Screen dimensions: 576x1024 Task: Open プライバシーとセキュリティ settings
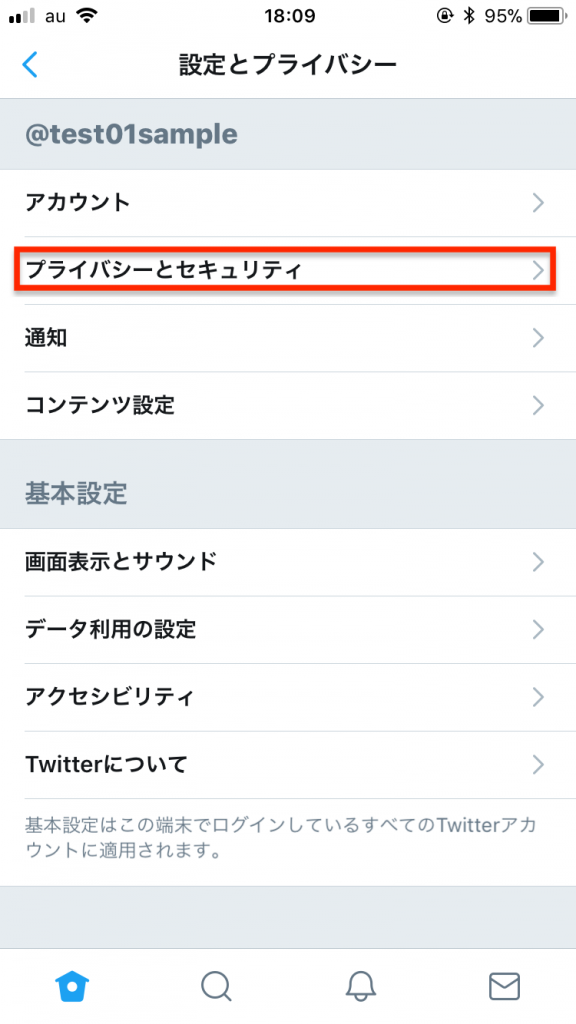click(288, 270)
